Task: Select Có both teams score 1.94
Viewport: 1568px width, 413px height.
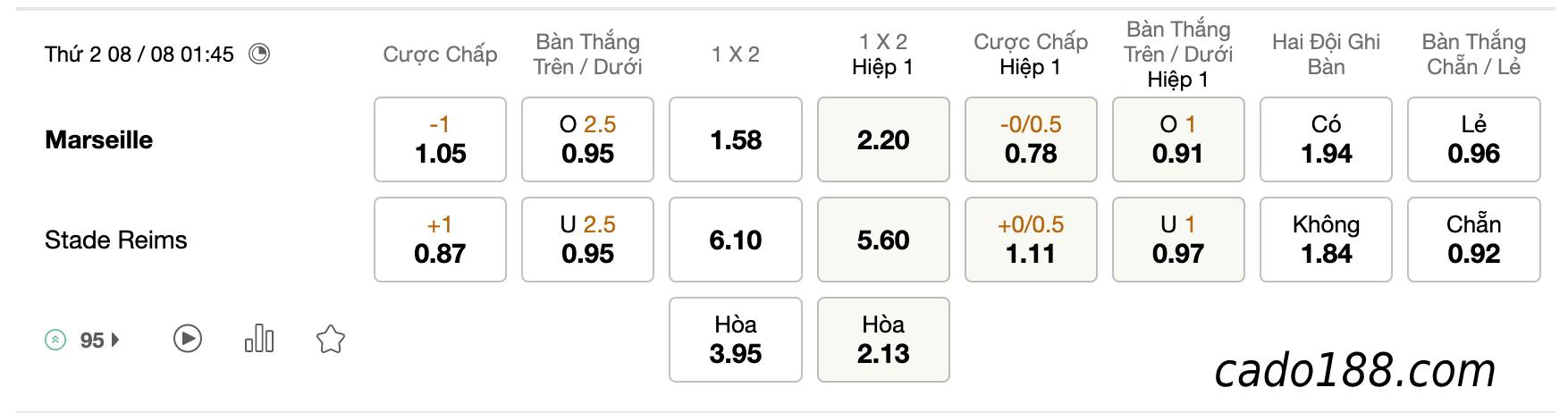Action: 1326,139
